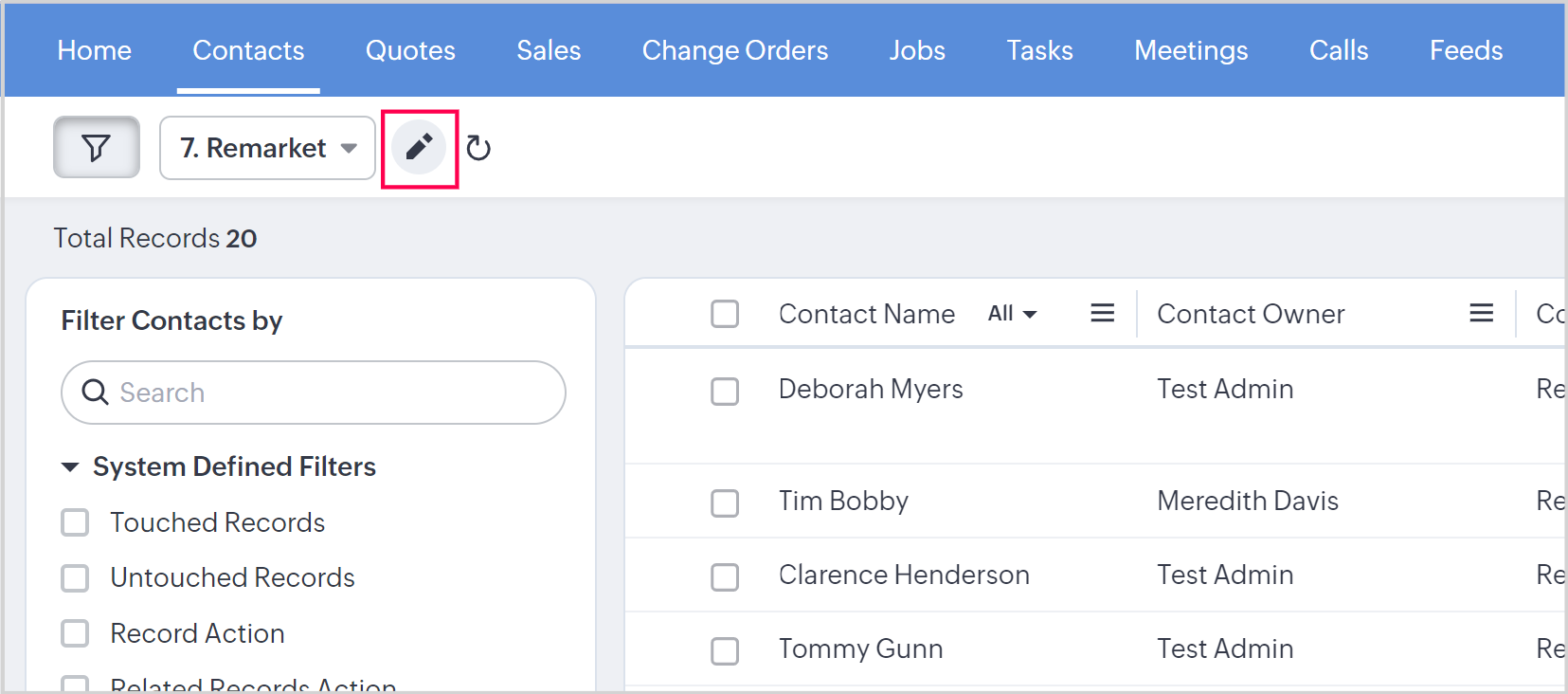Switch to the Quotes tab
This screenshot has width=1568, height=694.
410,50
